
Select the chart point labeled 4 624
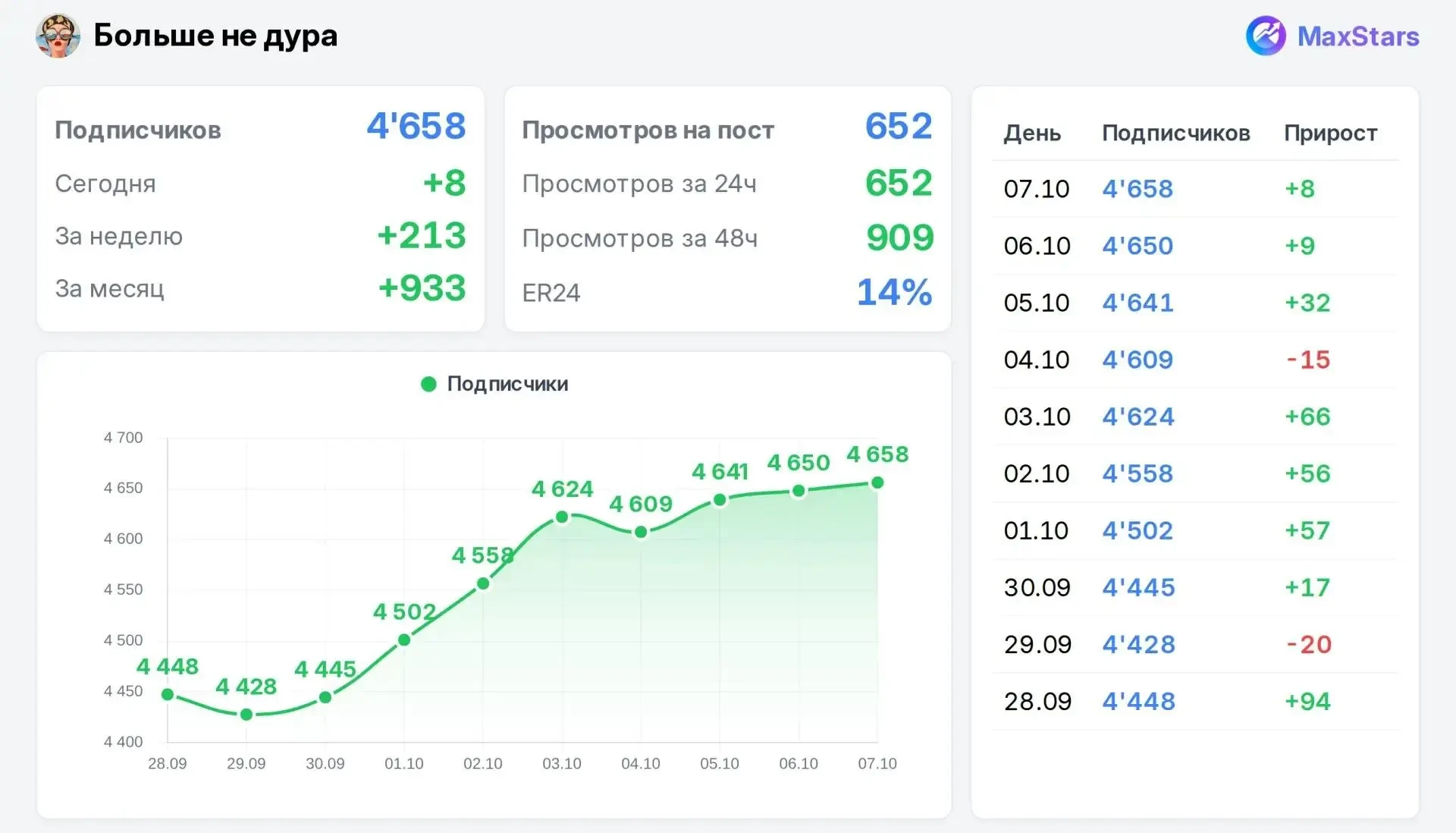click(x=562, y=517)
